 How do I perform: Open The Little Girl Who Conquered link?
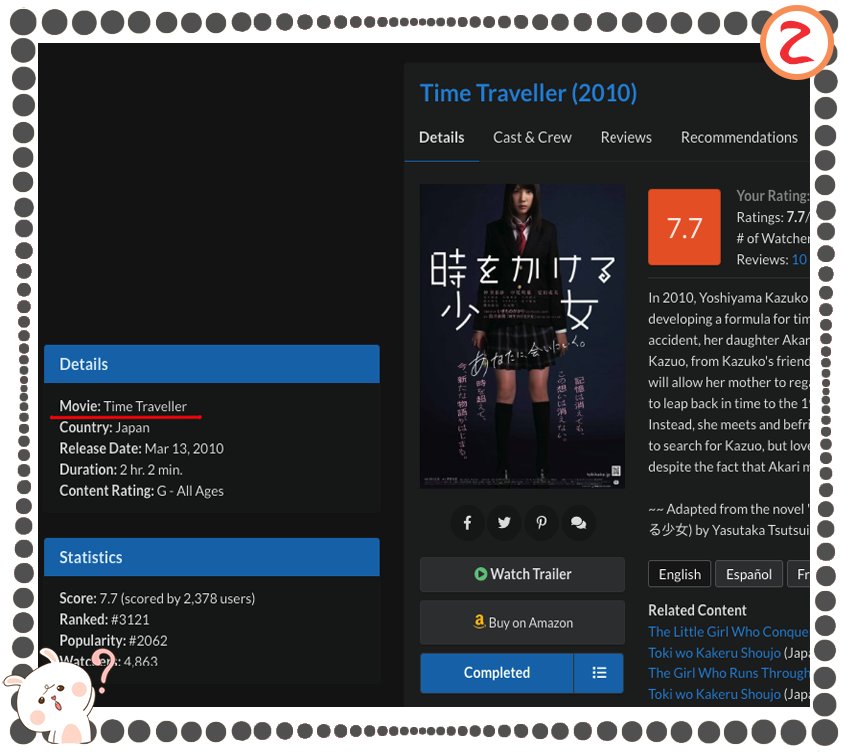728,632
